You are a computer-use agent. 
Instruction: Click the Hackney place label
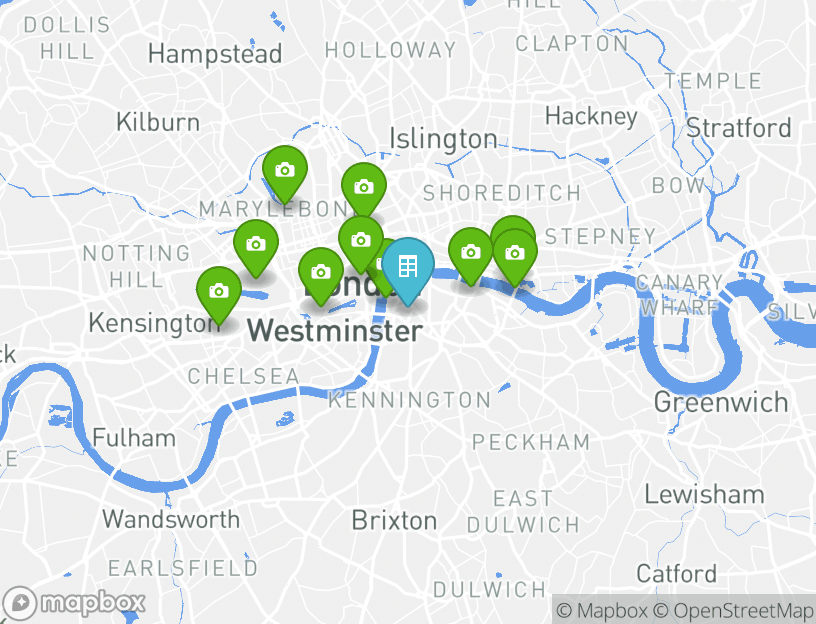pyautogui.click(x=591, y=117)
